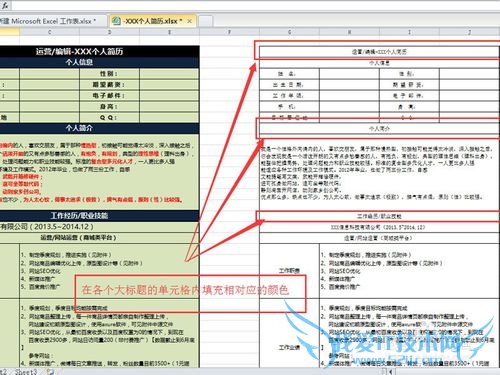Select column J header
The height and width of the screenshot is (375, 500).
click(469, 32)
